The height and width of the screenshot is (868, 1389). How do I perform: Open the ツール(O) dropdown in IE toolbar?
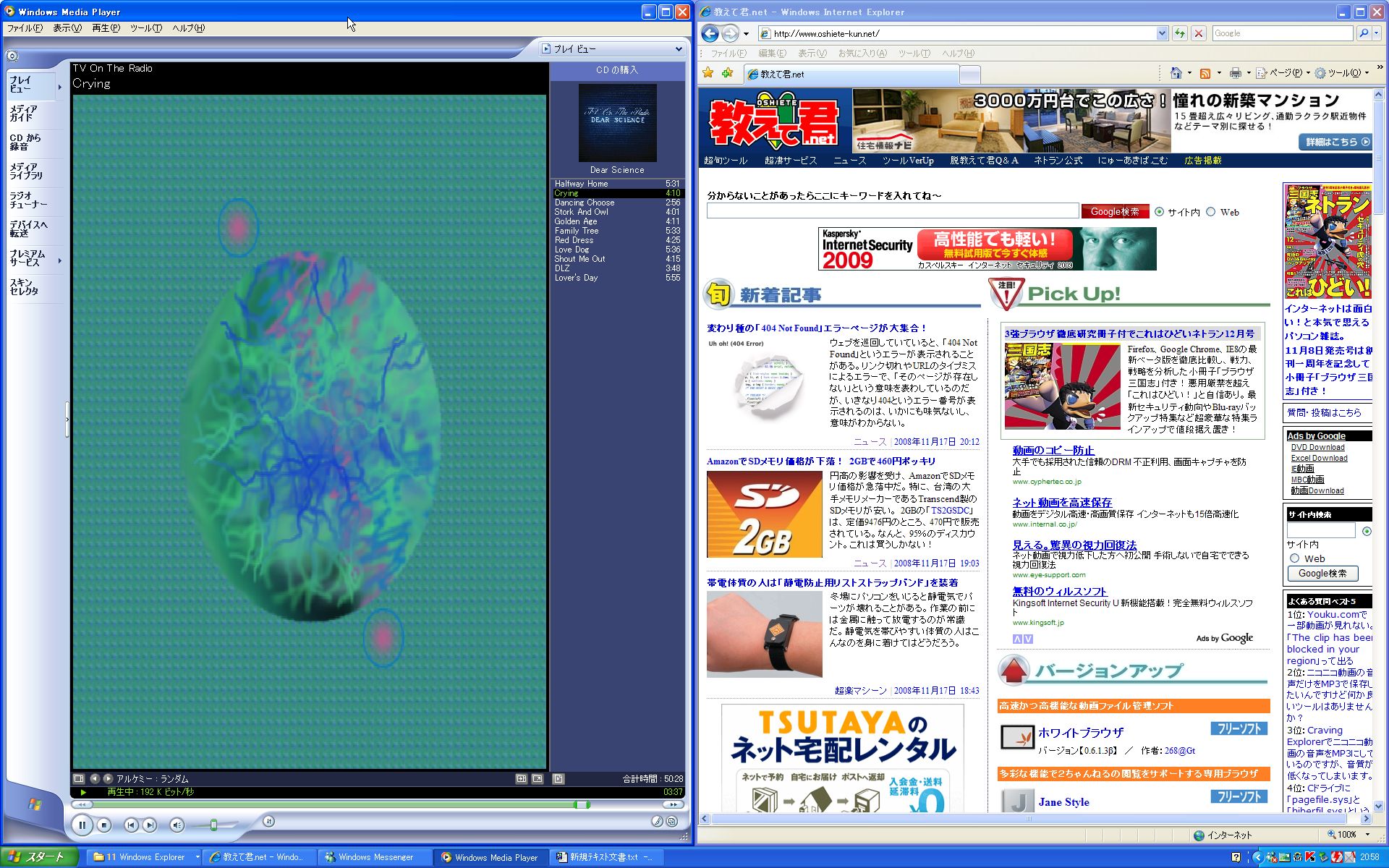pyautogui.click(x=1343, y=73)
